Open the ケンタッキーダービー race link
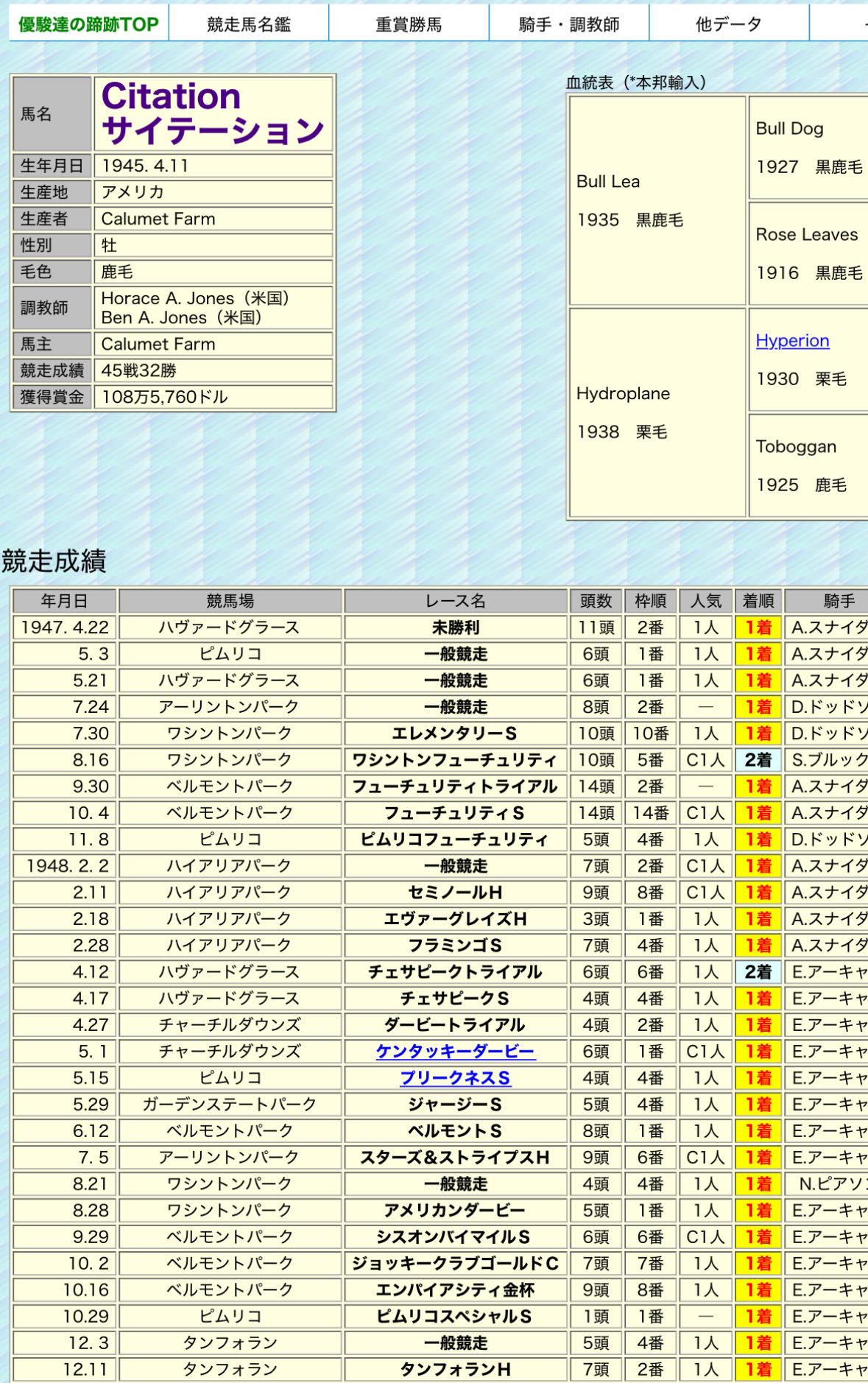The height and width of the screenshot is (1383, 868). pyautogui.click(x=456, y=1052)
